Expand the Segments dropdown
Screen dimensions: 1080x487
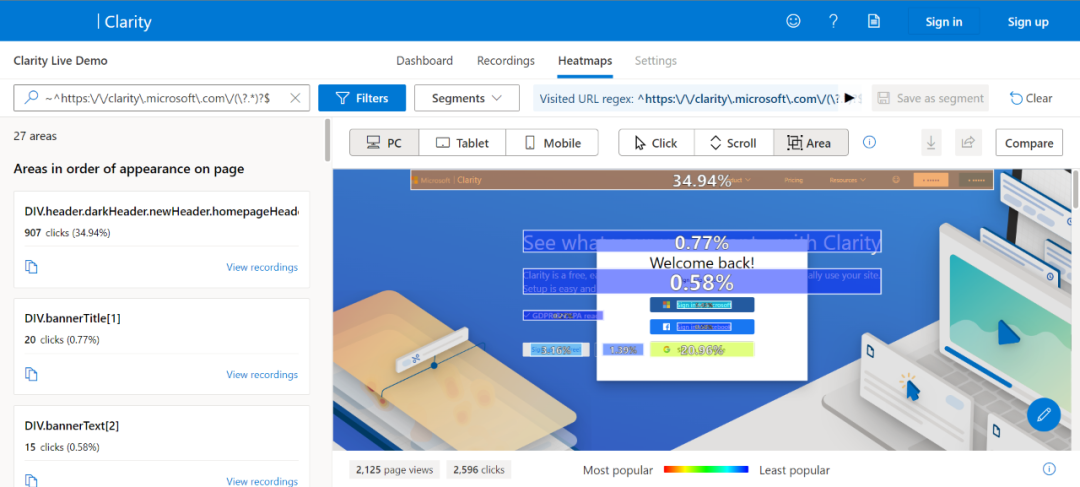coord(466,98)
